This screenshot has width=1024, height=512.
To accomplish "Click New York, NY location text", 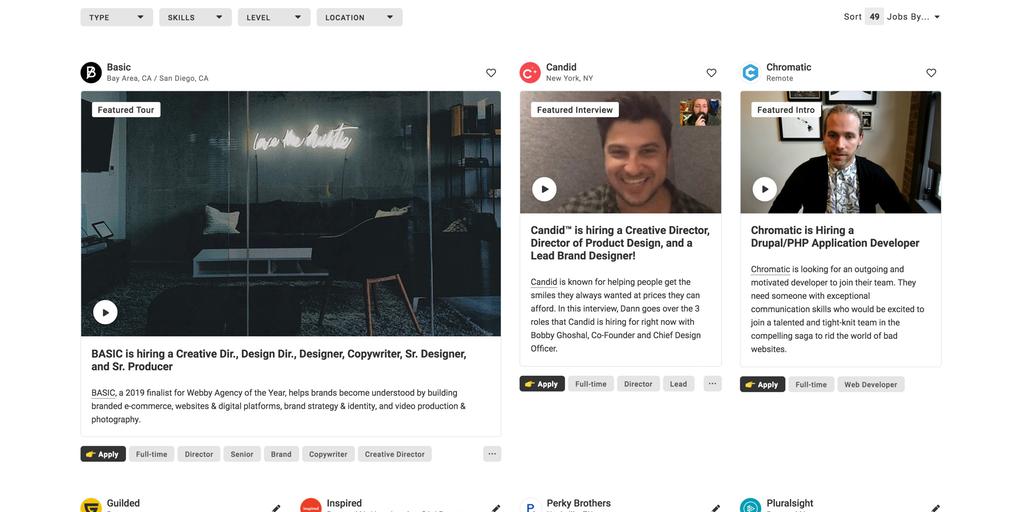I will (569, 78).
